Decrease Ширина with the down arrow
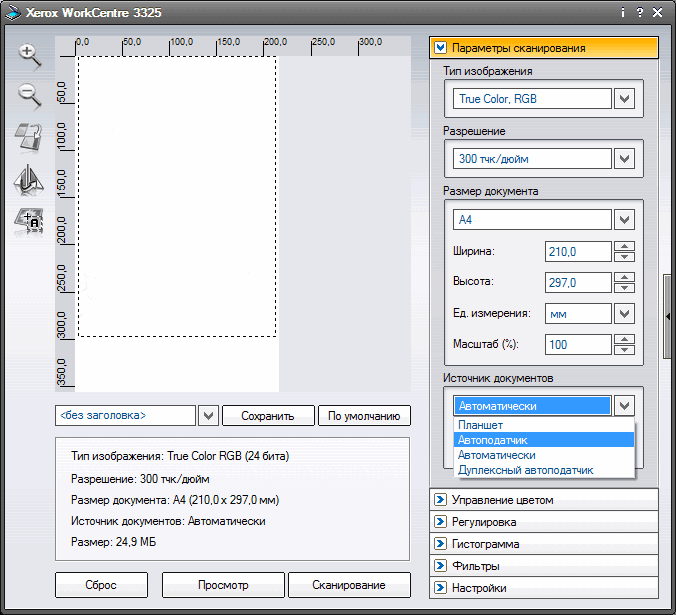 (x=624, y=257)
